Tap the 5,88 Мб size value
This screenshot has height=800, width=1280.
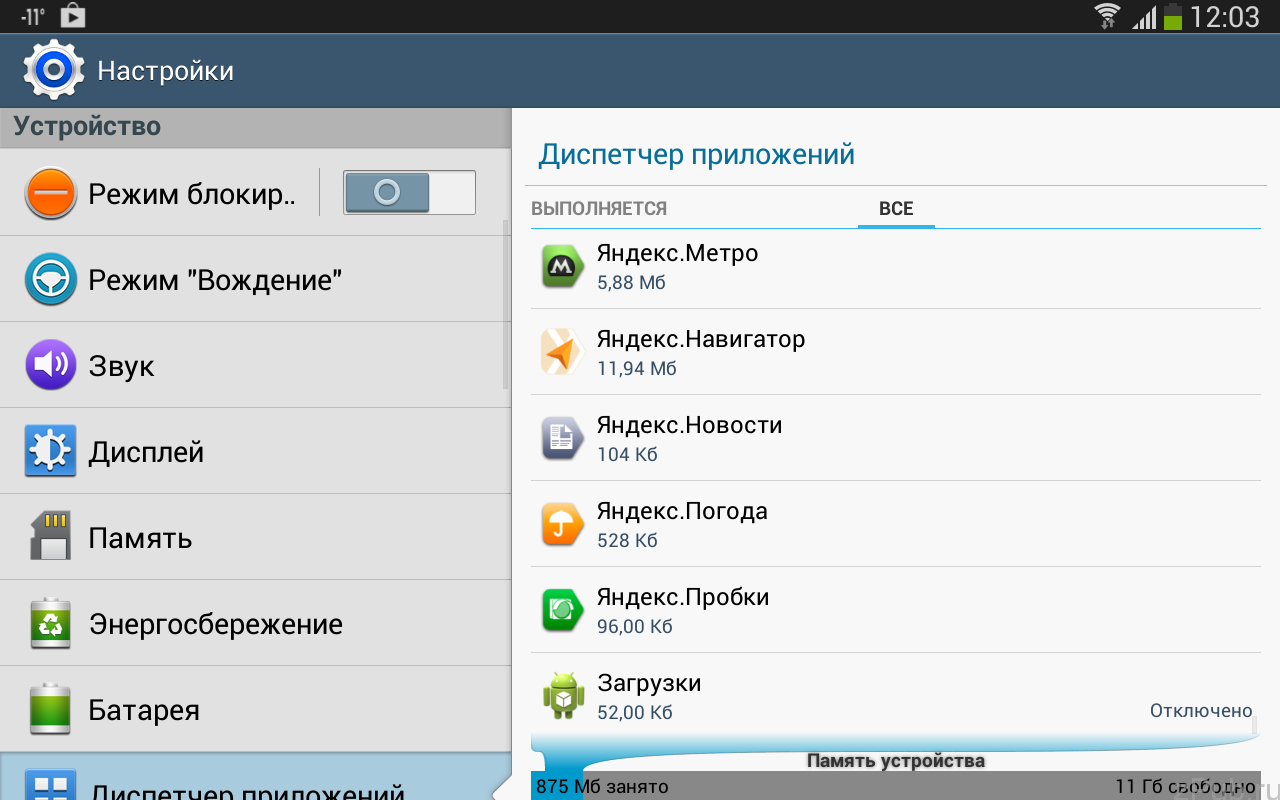(x=631, y=283)
